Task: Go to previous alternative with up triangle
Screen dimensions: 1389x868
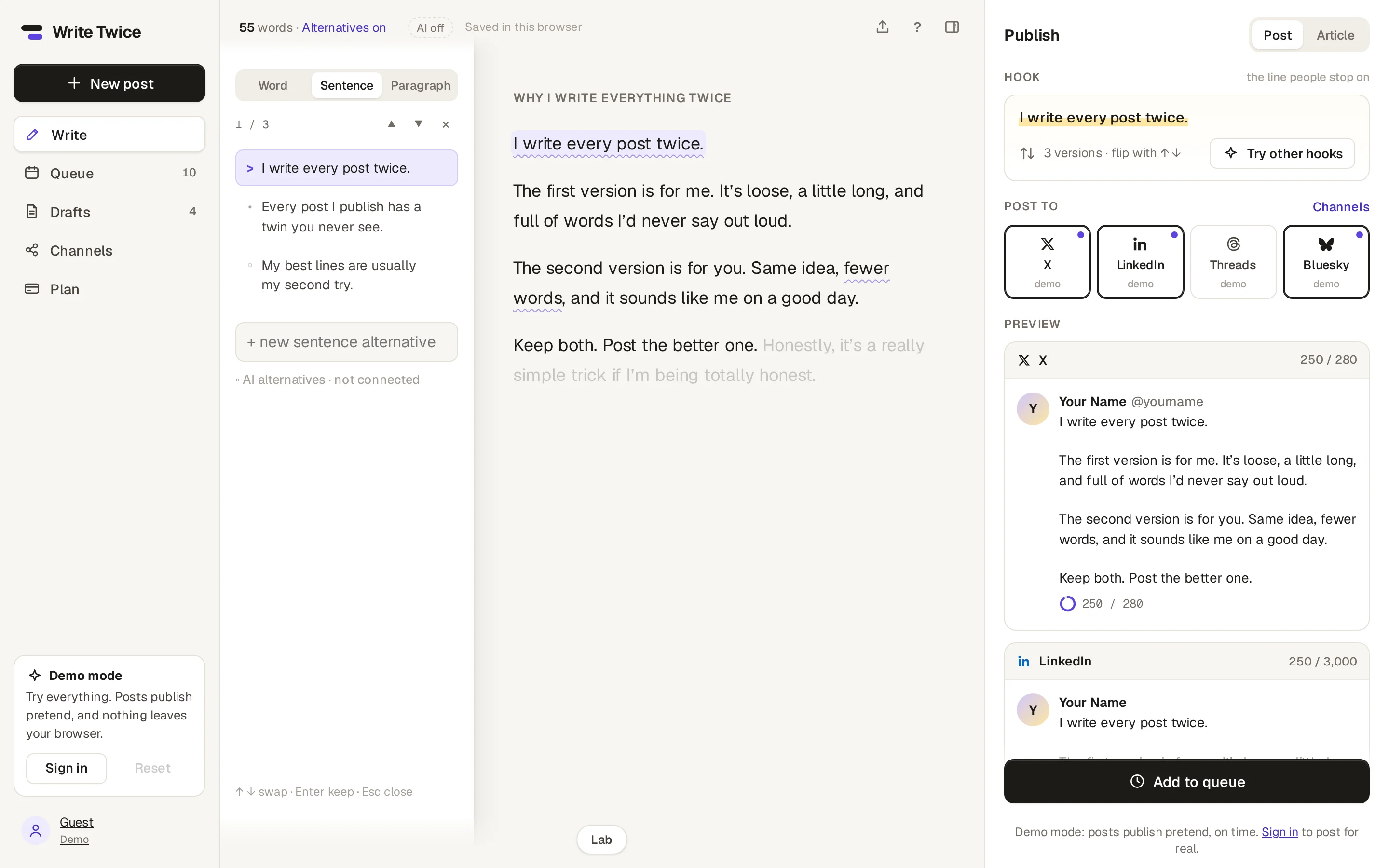Action: (392, 124)
